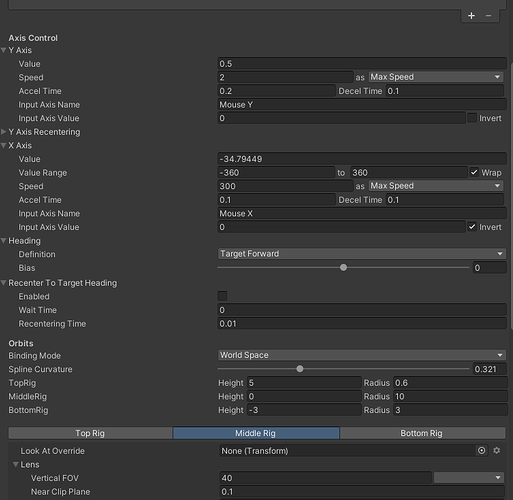Open the Y Axis Max Speed dropdown
Screen dimensions: 513x500
pyautogui.click(x=436, y=77)
